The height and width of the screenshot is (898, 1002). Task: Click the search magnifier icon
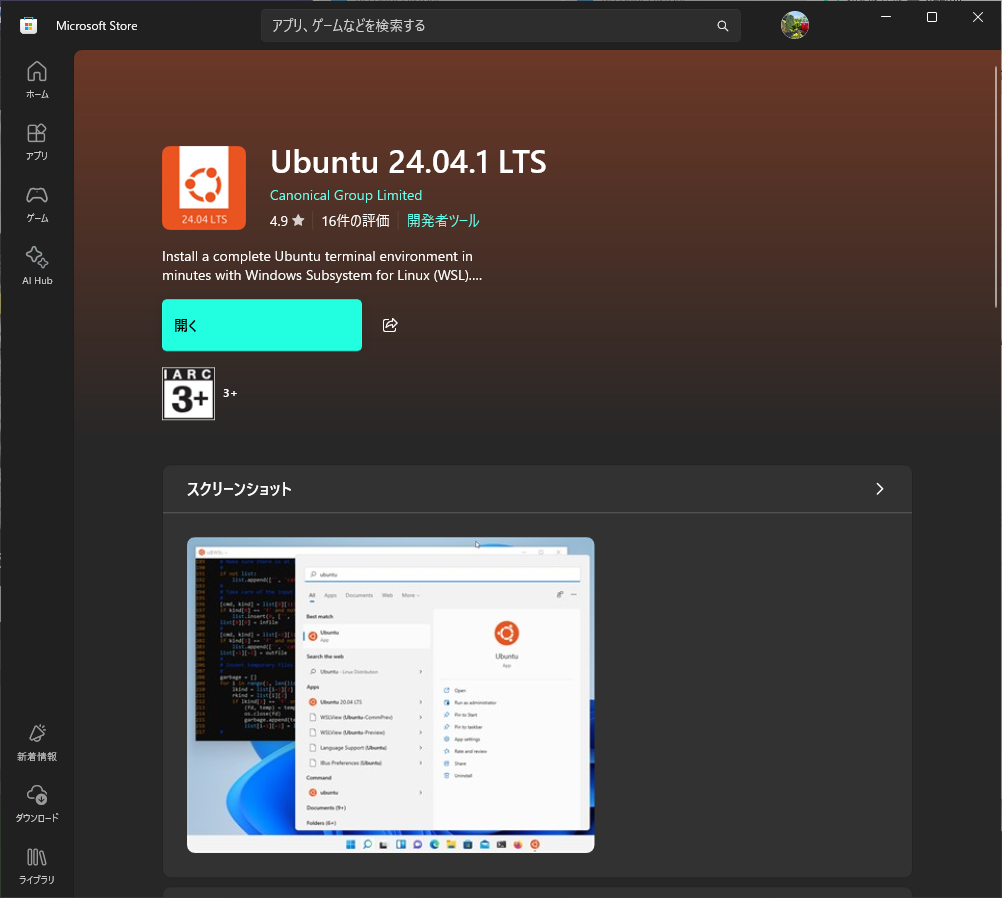point(723,26)
